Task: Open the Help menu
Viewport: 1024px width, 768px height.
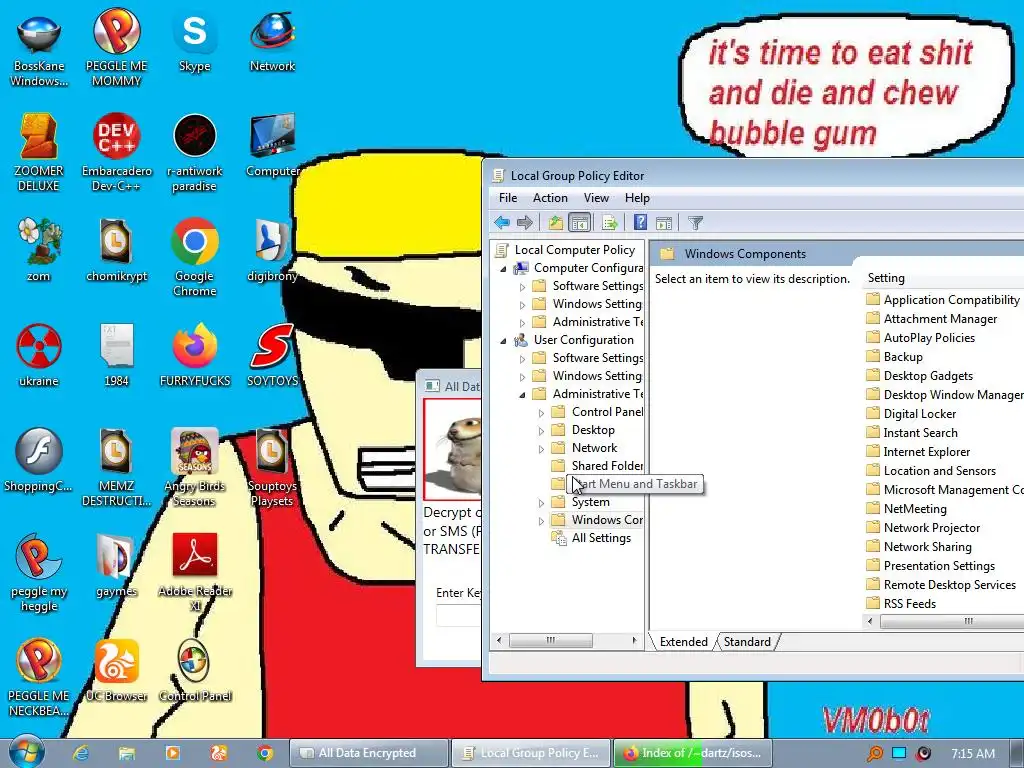Action: [637, 198]
